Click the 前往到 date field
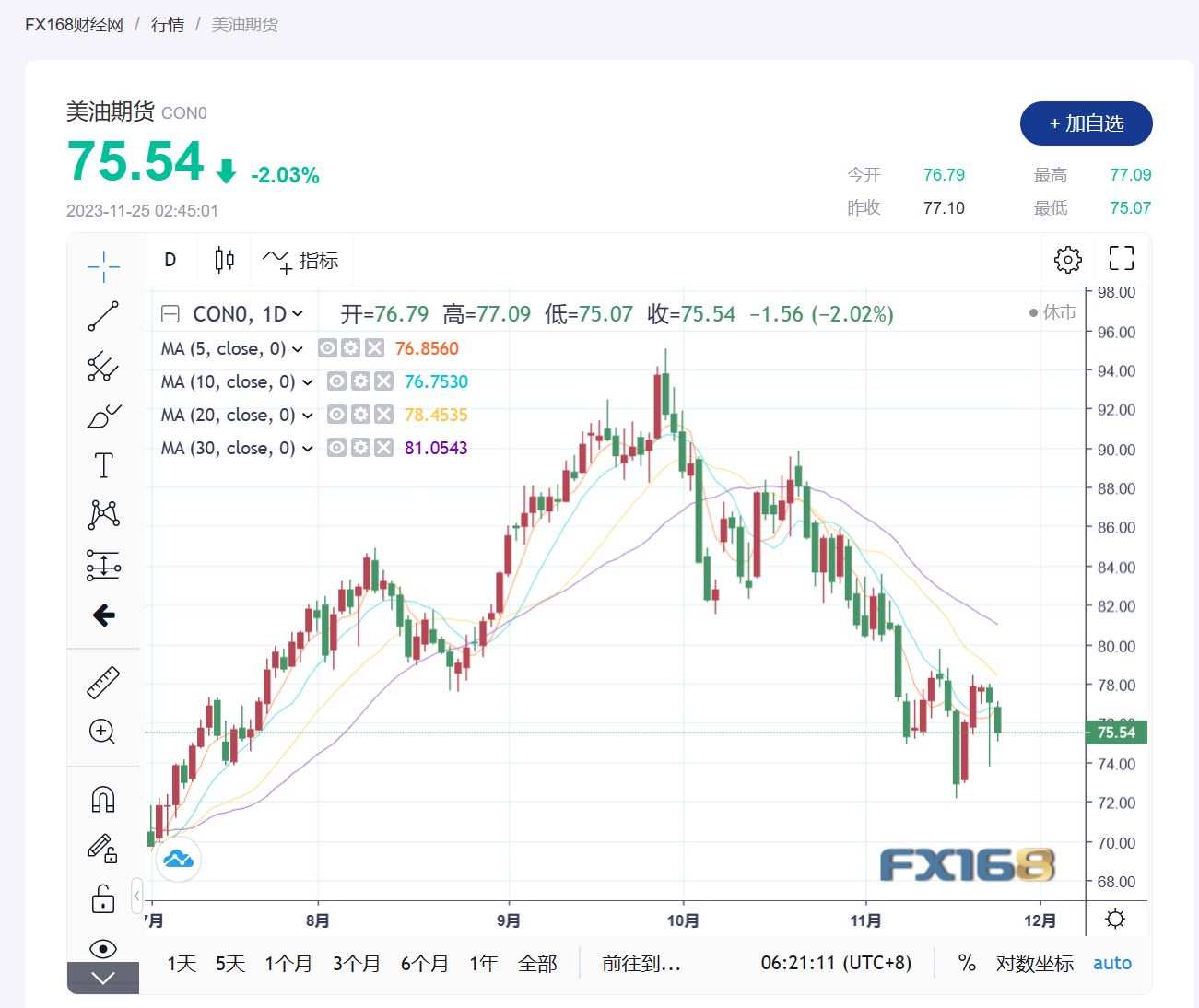Viewport: 1199px width, 1008px height. coord(641,964)
